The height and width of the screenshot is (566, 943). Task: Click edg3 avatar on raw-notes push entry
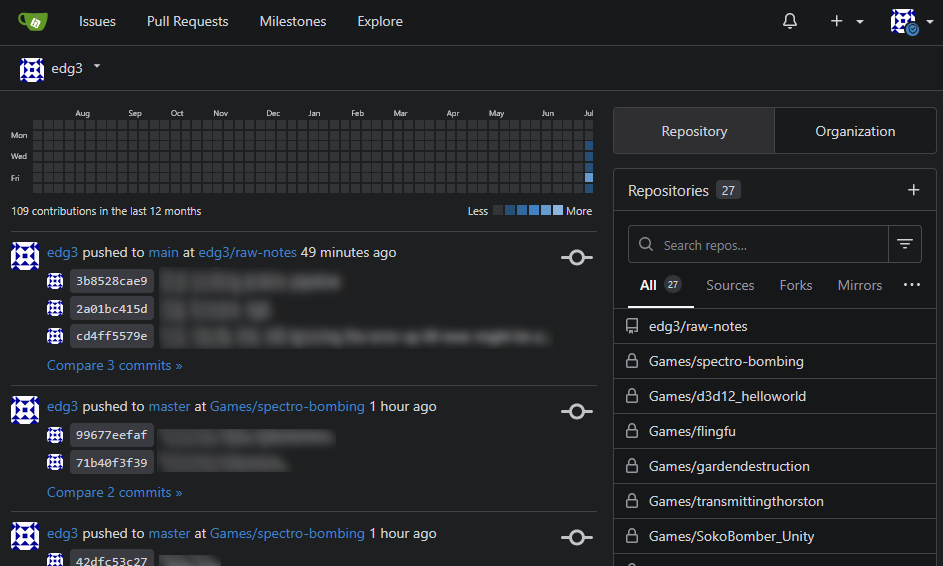(25, 256)
